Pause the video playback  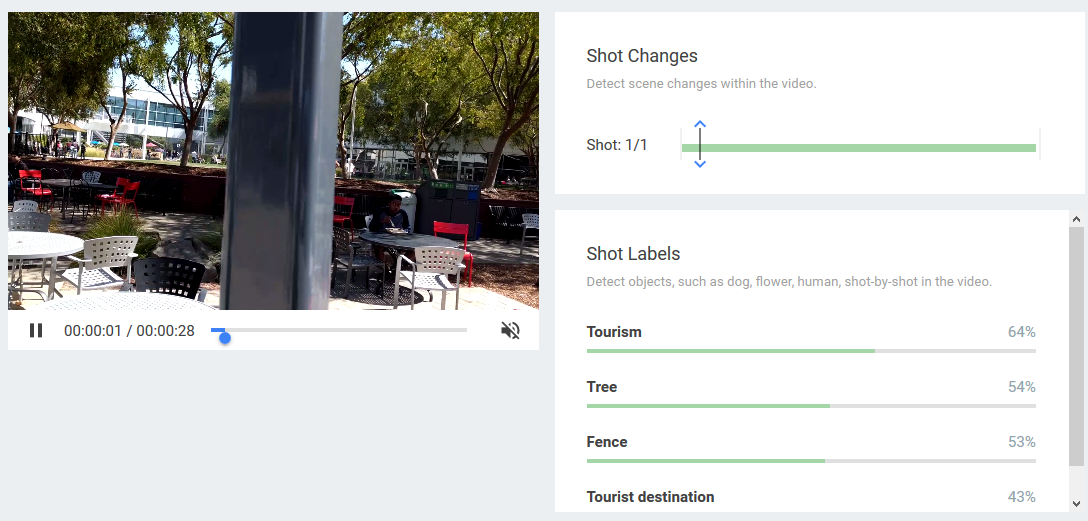coord(36,330)
